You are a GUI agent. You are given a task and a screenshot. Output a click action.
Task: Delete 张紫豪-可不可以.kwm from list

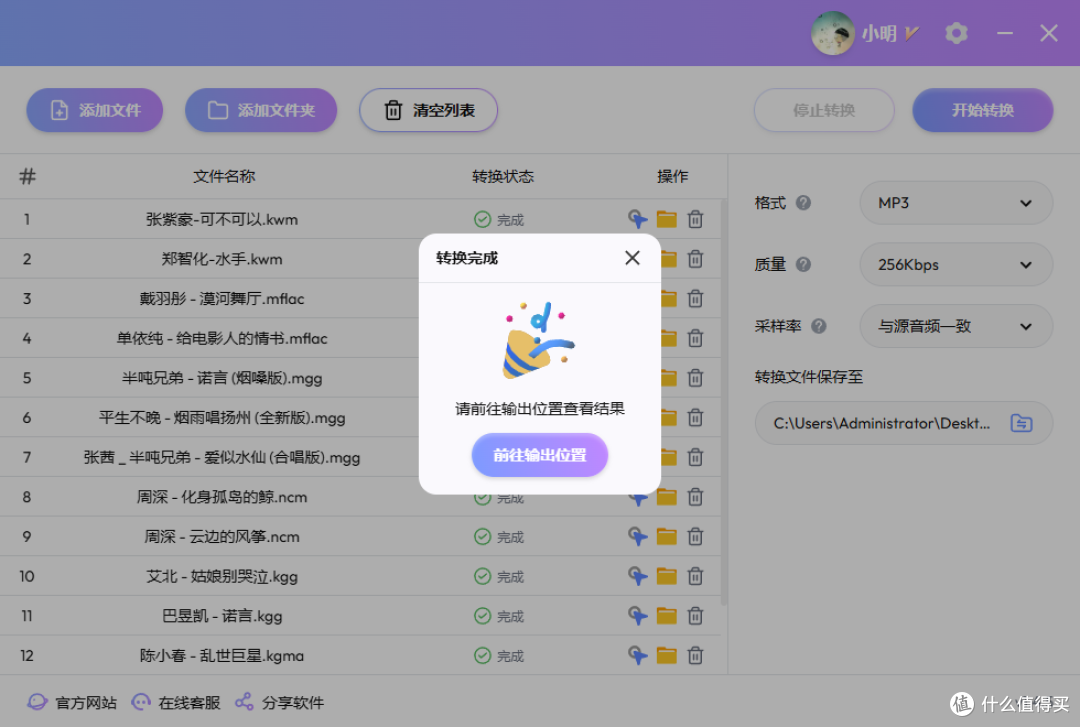click(695, 219)
